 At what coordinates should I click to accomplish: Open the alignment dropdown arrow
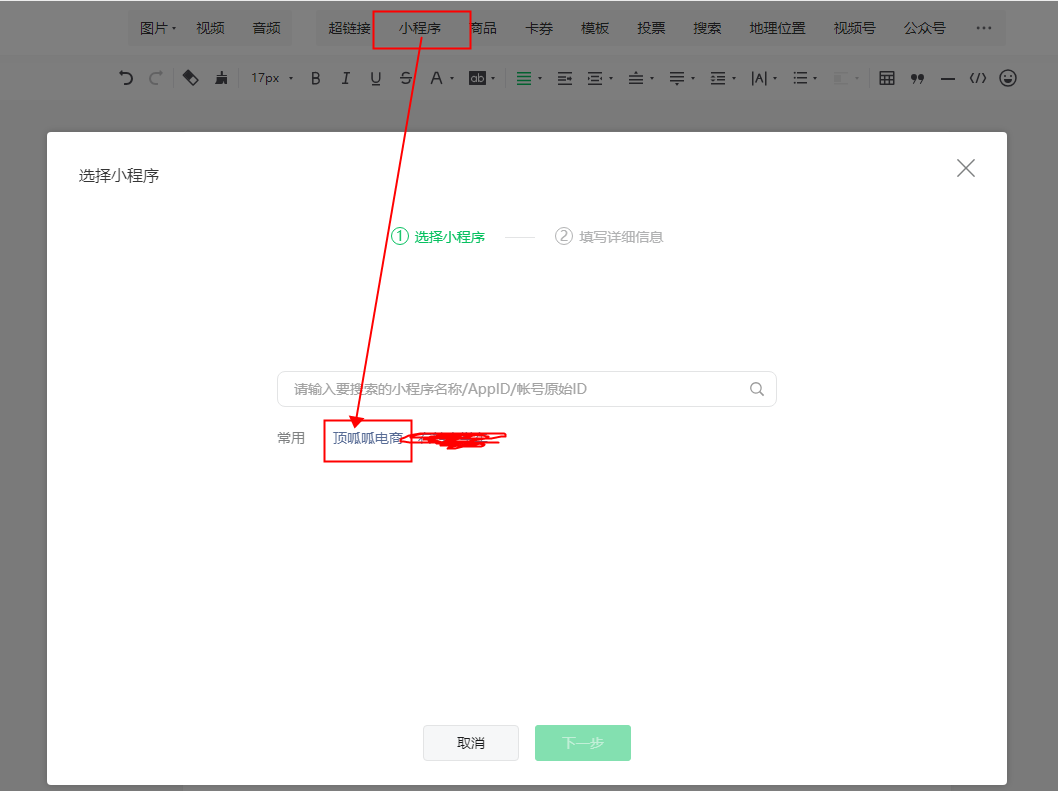tap(540, 79)
